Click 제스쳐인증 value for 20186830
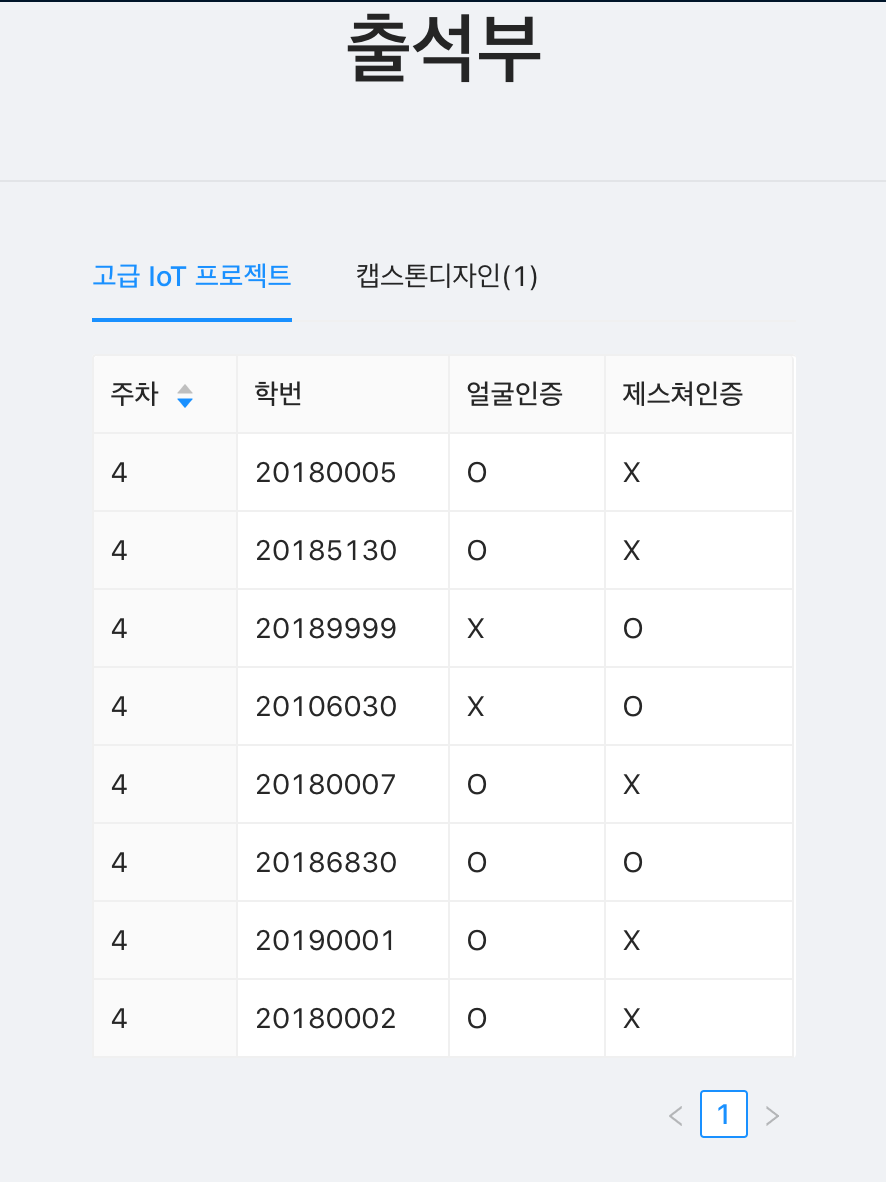This screenshot has height=1182, width=886. click(633, 862)
